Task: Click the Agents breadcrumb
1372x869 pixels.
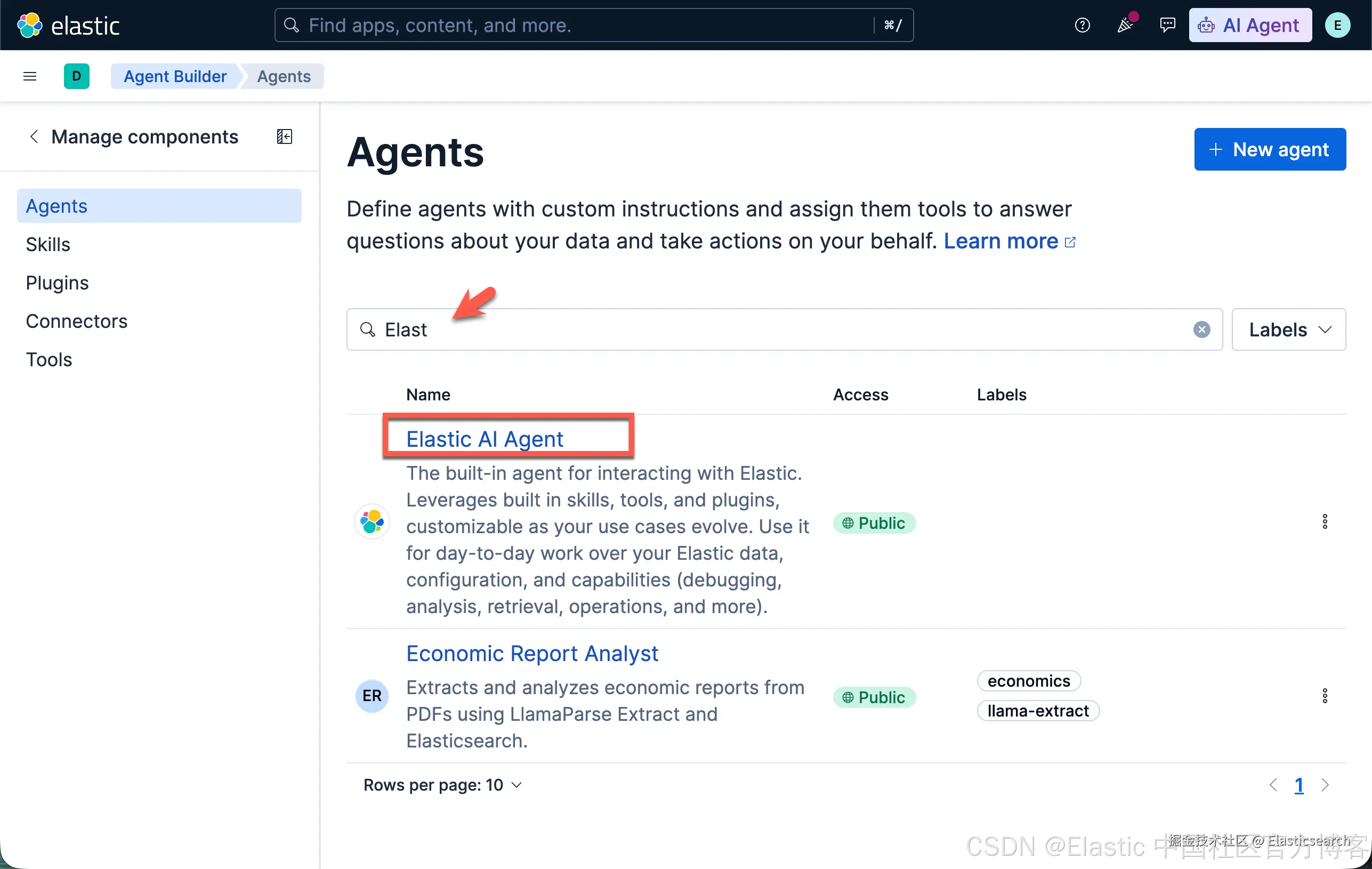Action: (x=284, y=76)
